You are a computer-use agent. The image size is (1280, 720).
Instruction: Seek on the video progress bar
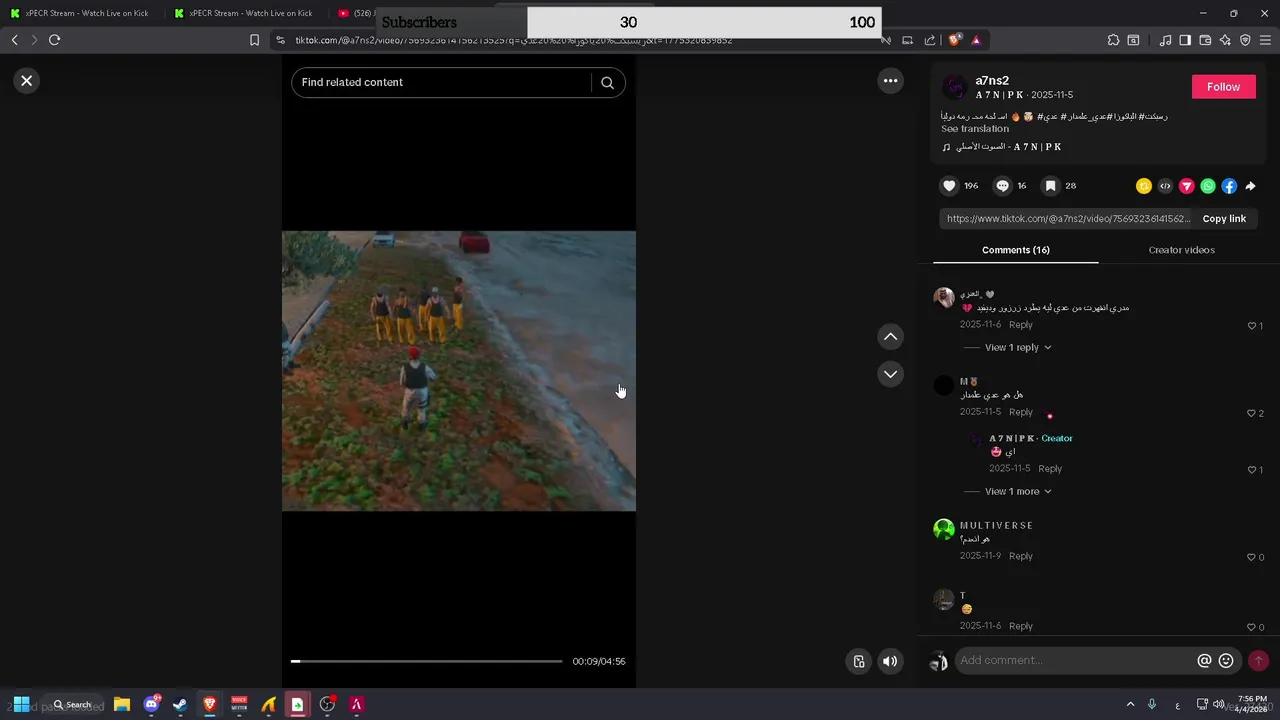[427, 661]
